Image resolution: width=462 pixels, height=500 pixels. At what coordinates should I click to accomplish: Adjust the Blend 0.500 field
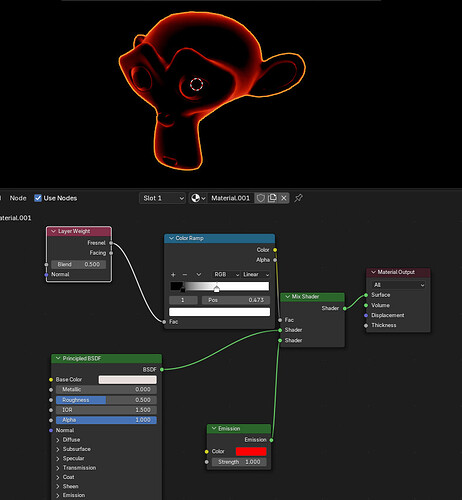point(79,264)
